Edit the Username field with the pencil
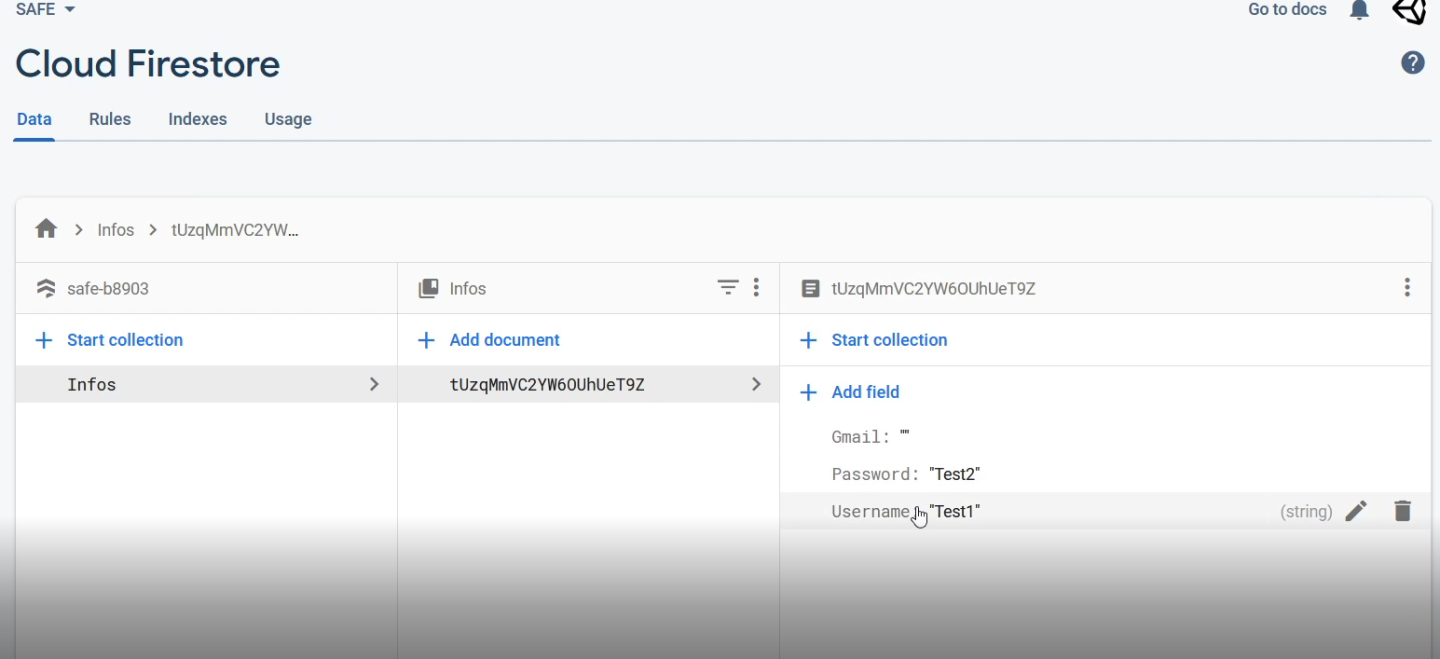The width and height of the screenshot is (1440, 659). click(1356, 511)
